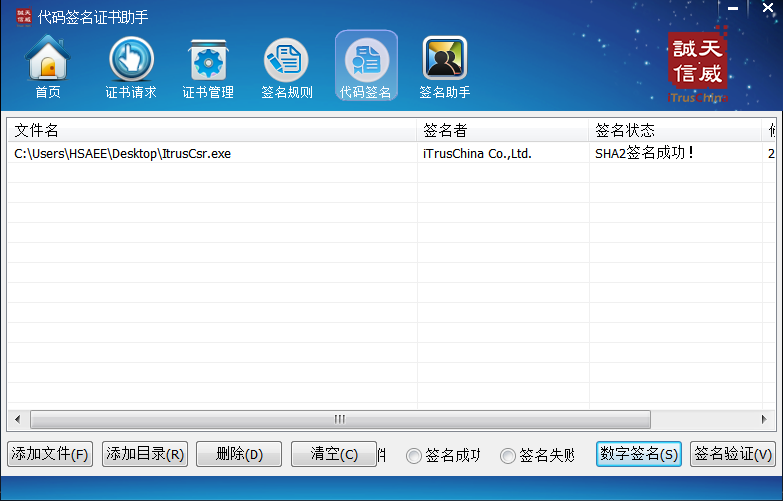The width and height of the screenshot is (783, 501).
Task: Close the 代码签名证书助手 window
Action: tap(768, 8)
